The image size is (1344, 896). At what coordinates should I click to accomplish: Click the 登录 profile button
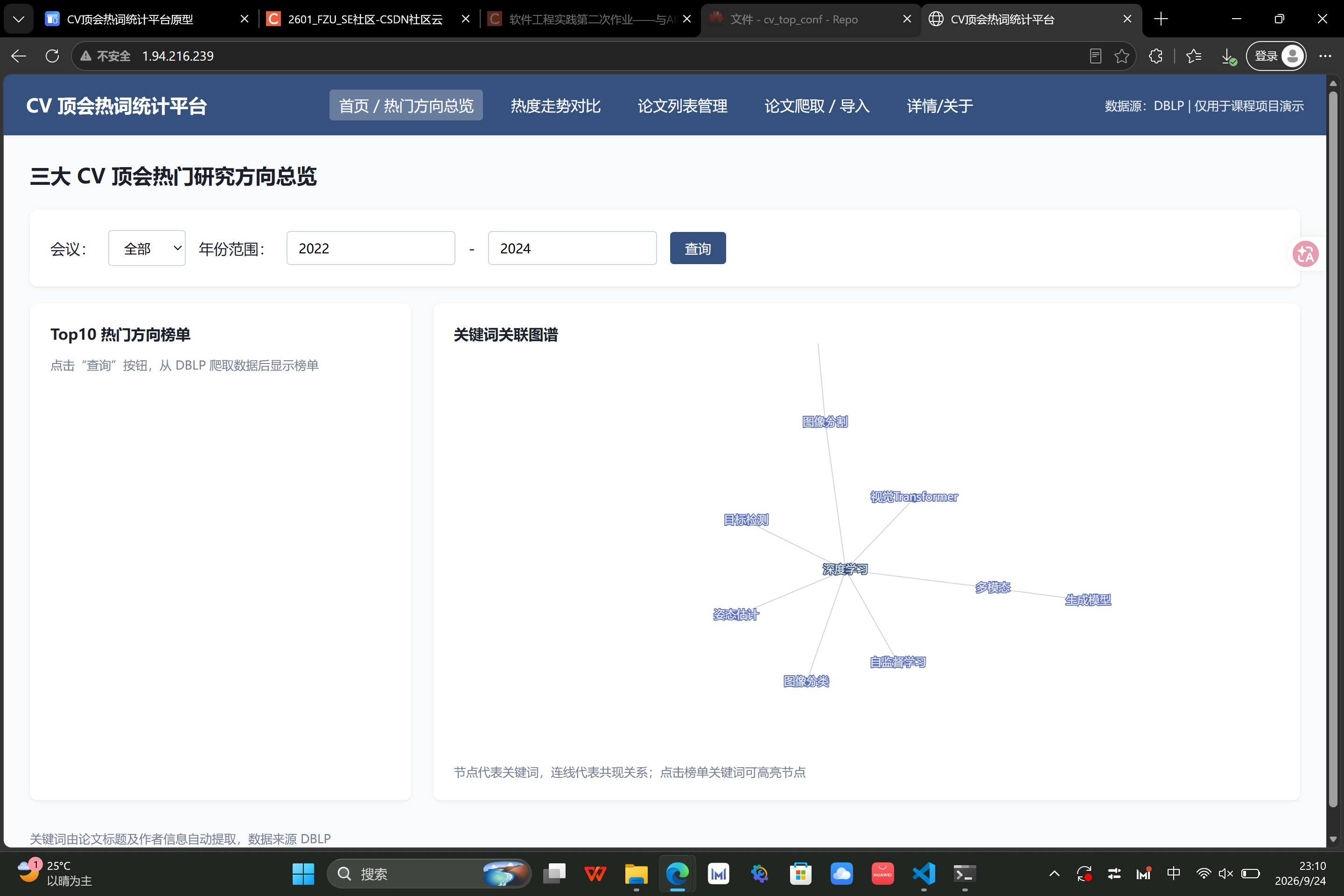click(x=1276, y=56)
